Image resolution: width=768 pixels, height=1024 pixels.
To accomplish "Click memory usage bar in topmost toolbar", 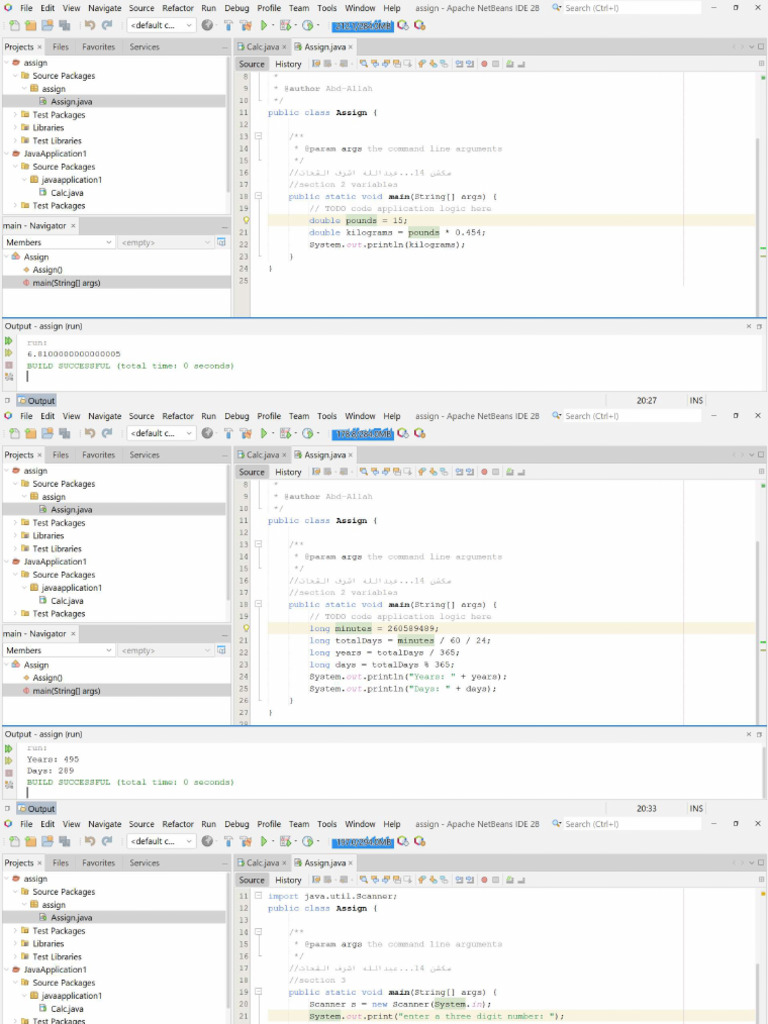I will pos(363,25).
